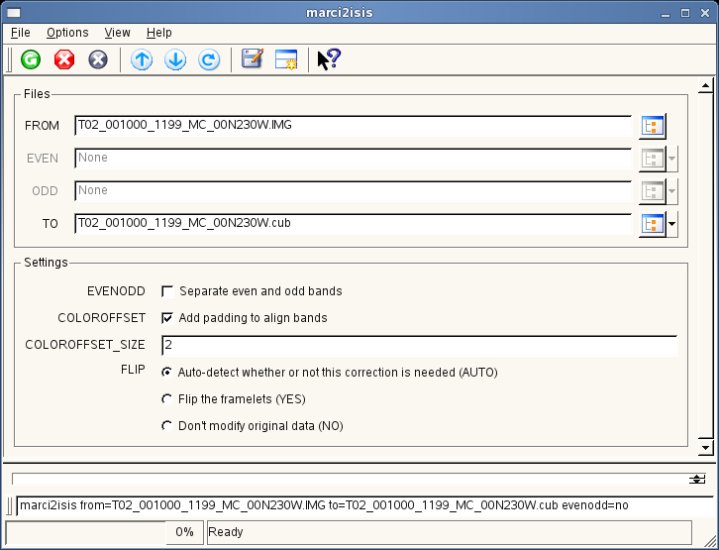Choose Don't modify original data (NO)
719x550 pixels.
(167, 426)
